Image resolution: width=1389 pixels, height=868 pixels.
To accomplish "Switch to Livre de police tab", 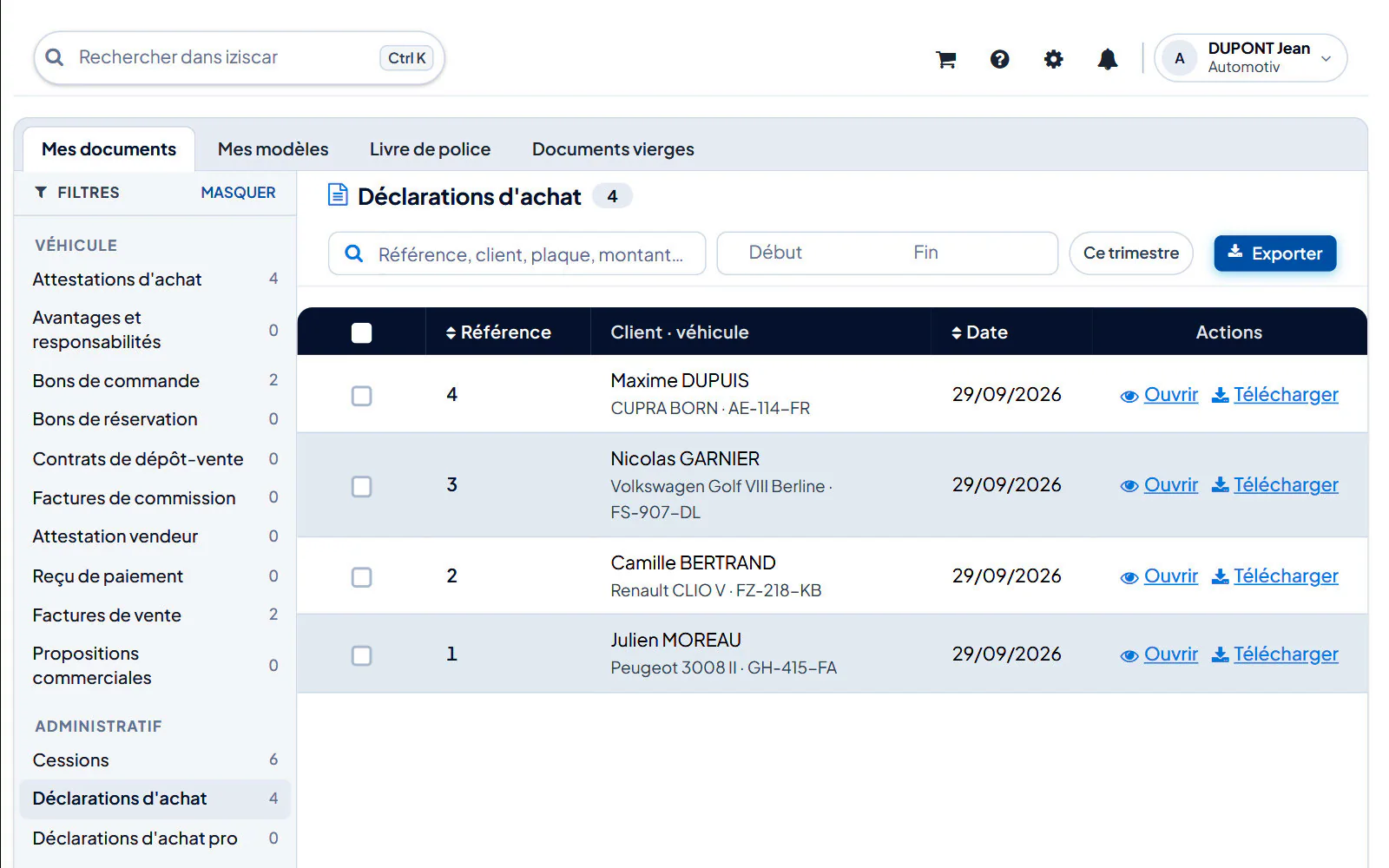I will [430, 149].
